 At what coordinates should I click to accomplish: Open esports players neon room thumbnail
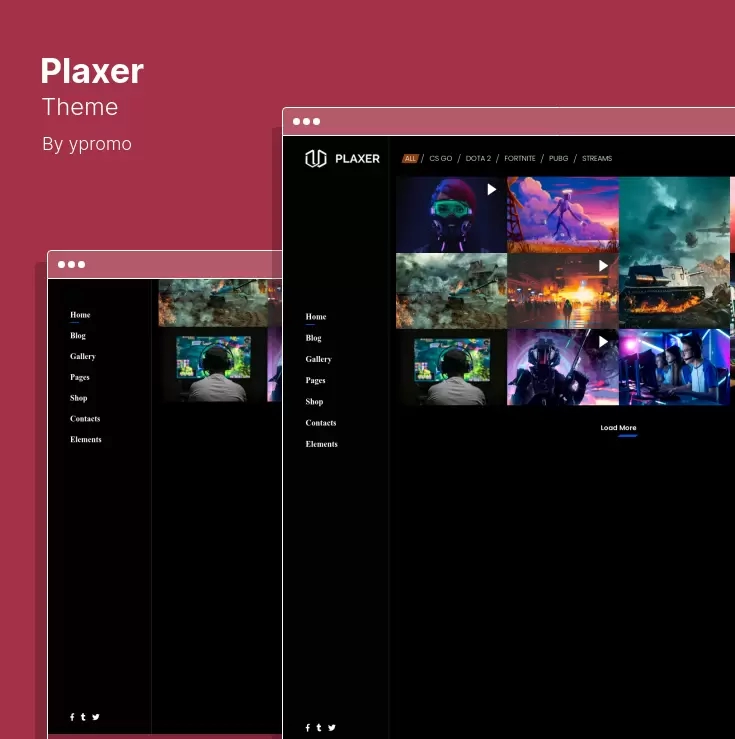(x=674, y=367)
